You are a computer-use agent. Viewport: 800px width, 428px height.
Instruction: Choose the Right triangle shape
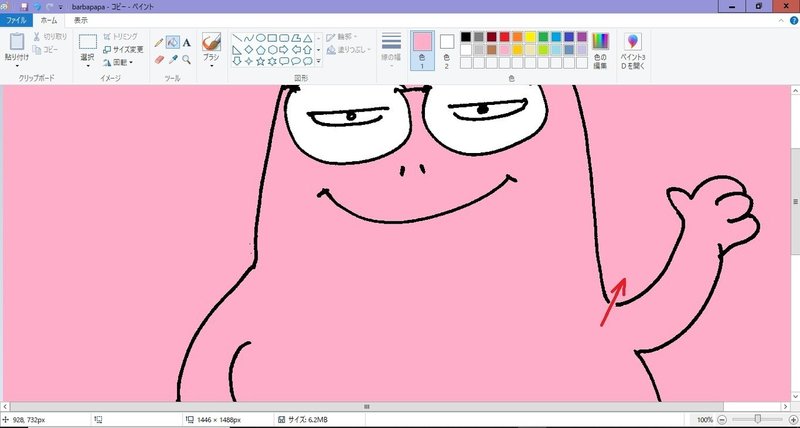coord(237,50)
